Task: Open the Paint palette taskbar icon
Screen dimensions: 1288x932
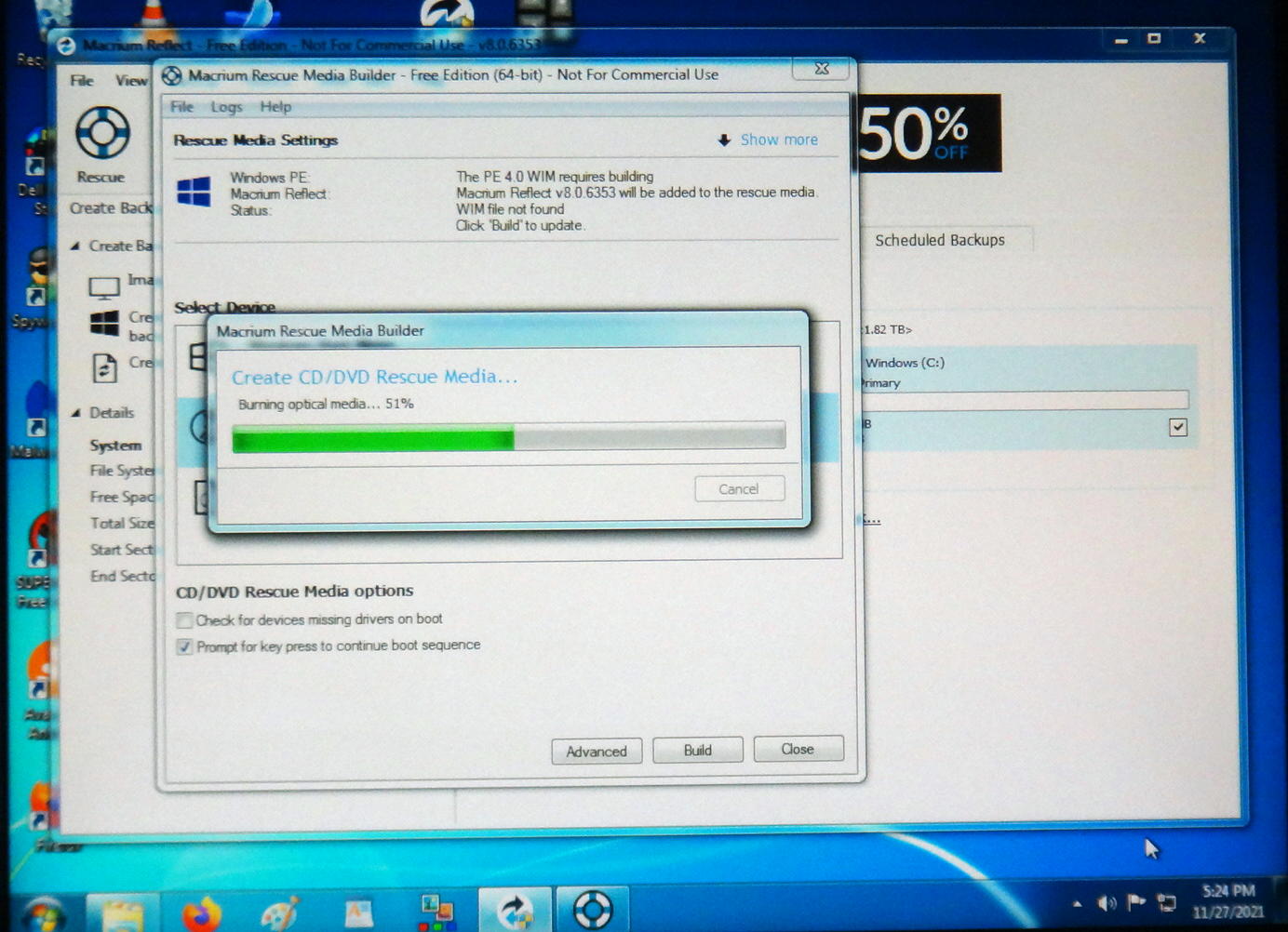Action: (279, 912)
